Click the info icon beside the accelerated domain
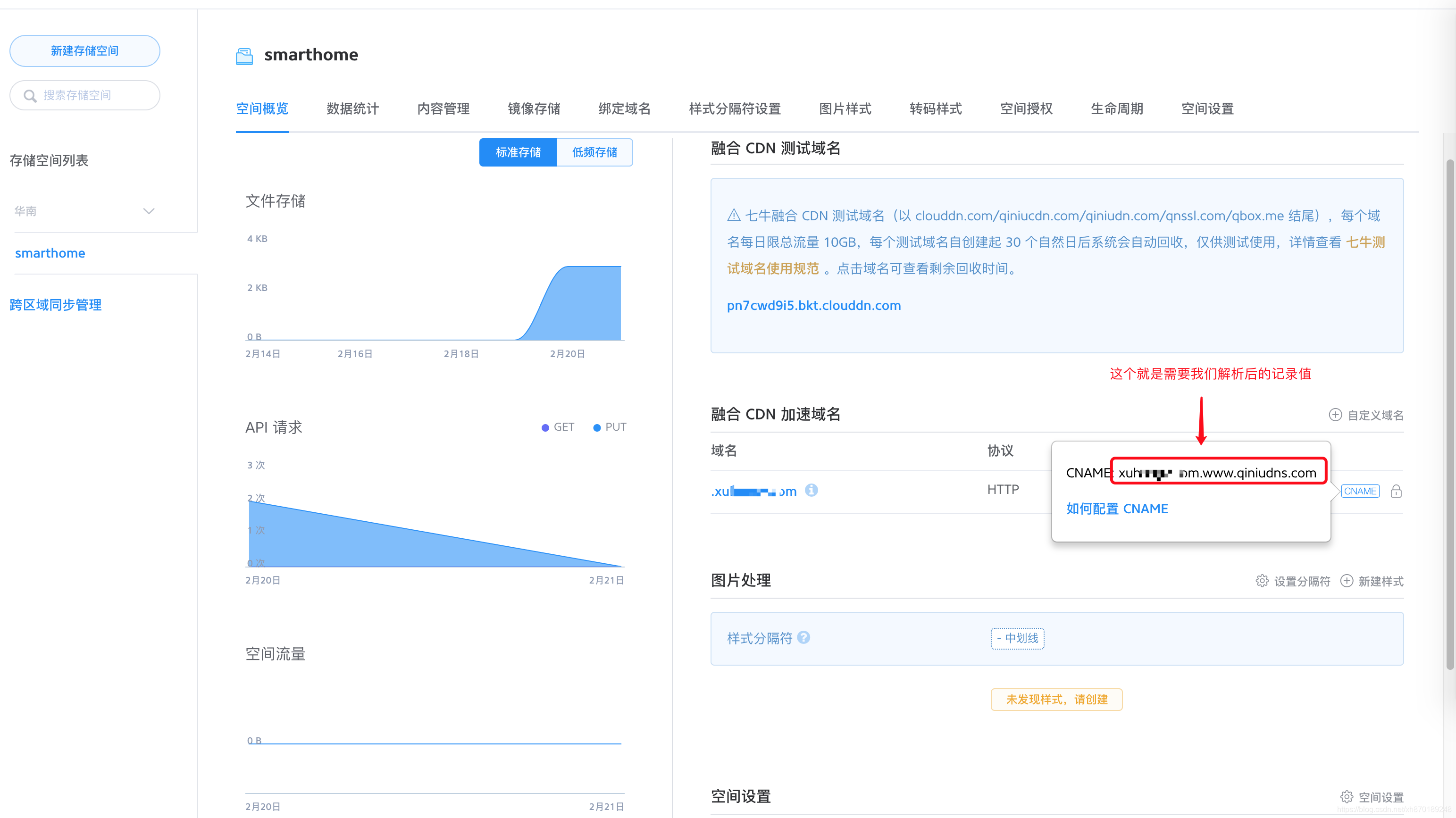 point(812,491)
